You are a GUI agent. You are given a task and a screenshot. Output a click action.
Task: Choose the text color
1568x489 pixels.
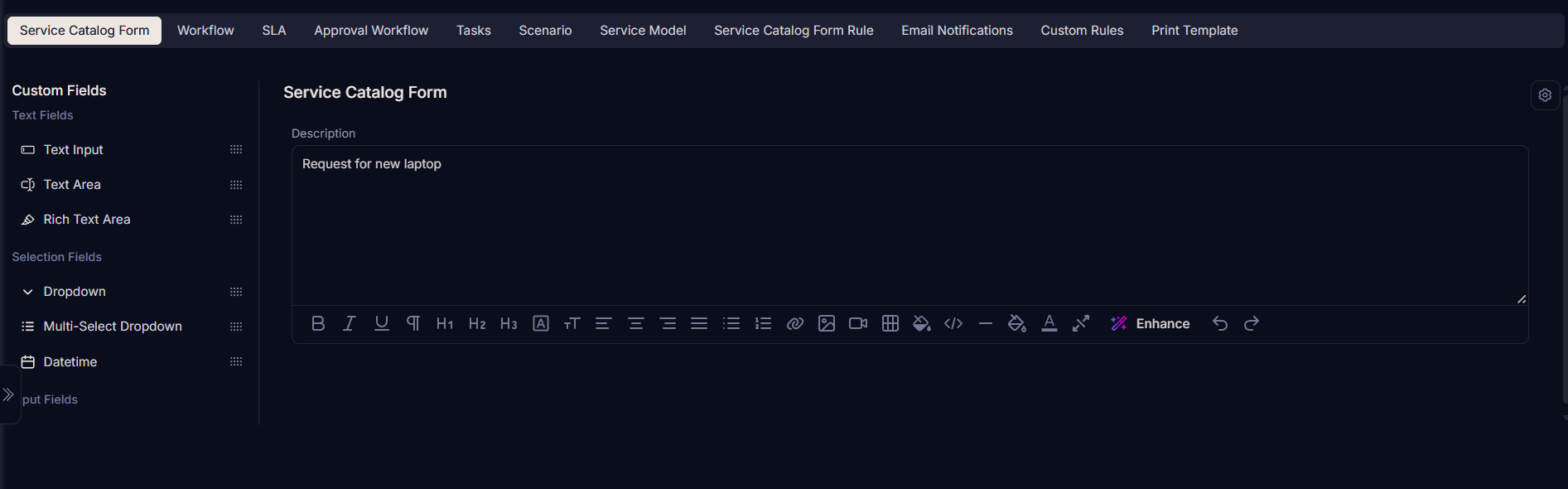tap(1049, 323)
